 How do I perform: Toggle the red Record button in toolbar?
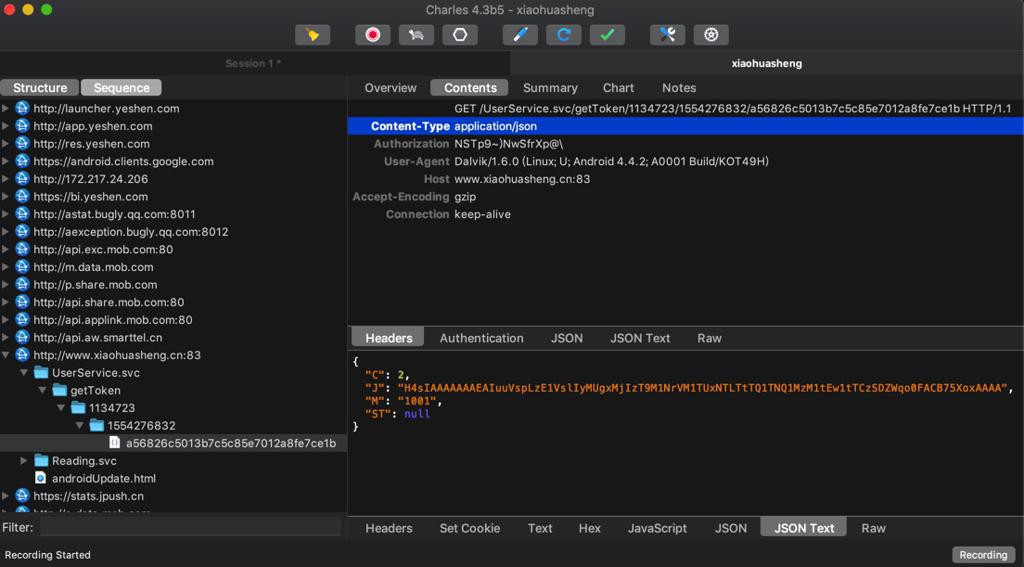373,35
